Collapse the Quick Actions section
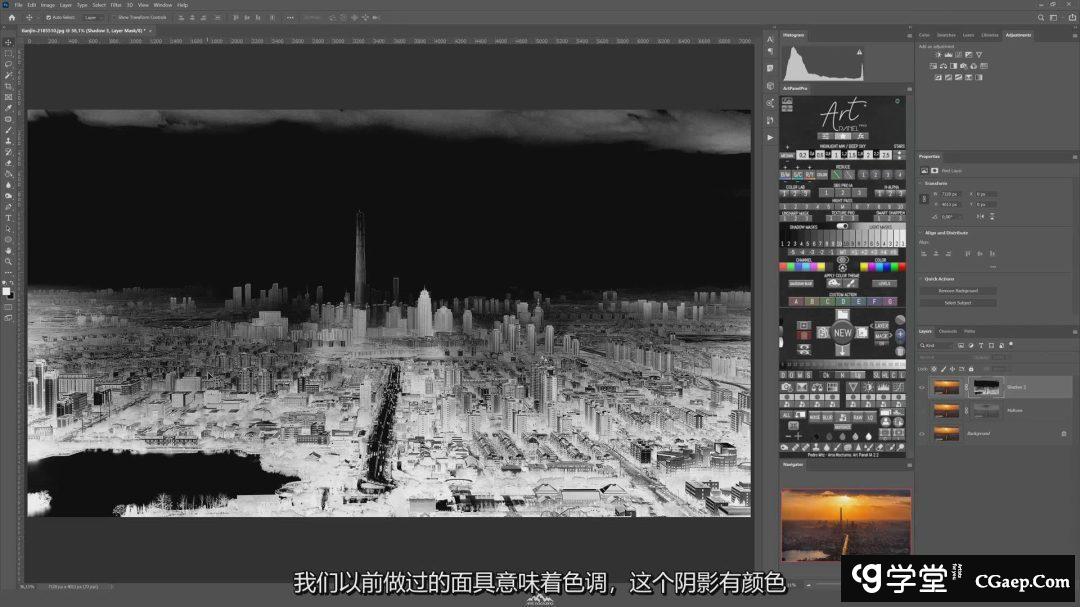 click(x=921, y=279)
